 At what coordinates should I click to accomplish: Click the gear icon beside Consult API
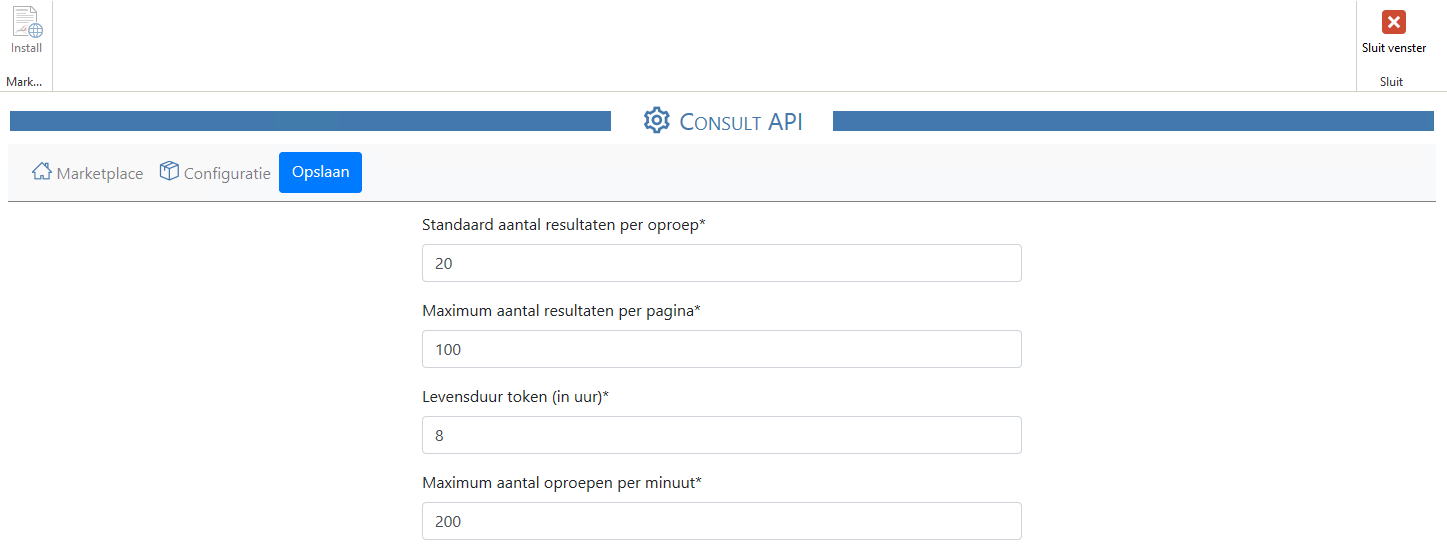pos(656,121)
